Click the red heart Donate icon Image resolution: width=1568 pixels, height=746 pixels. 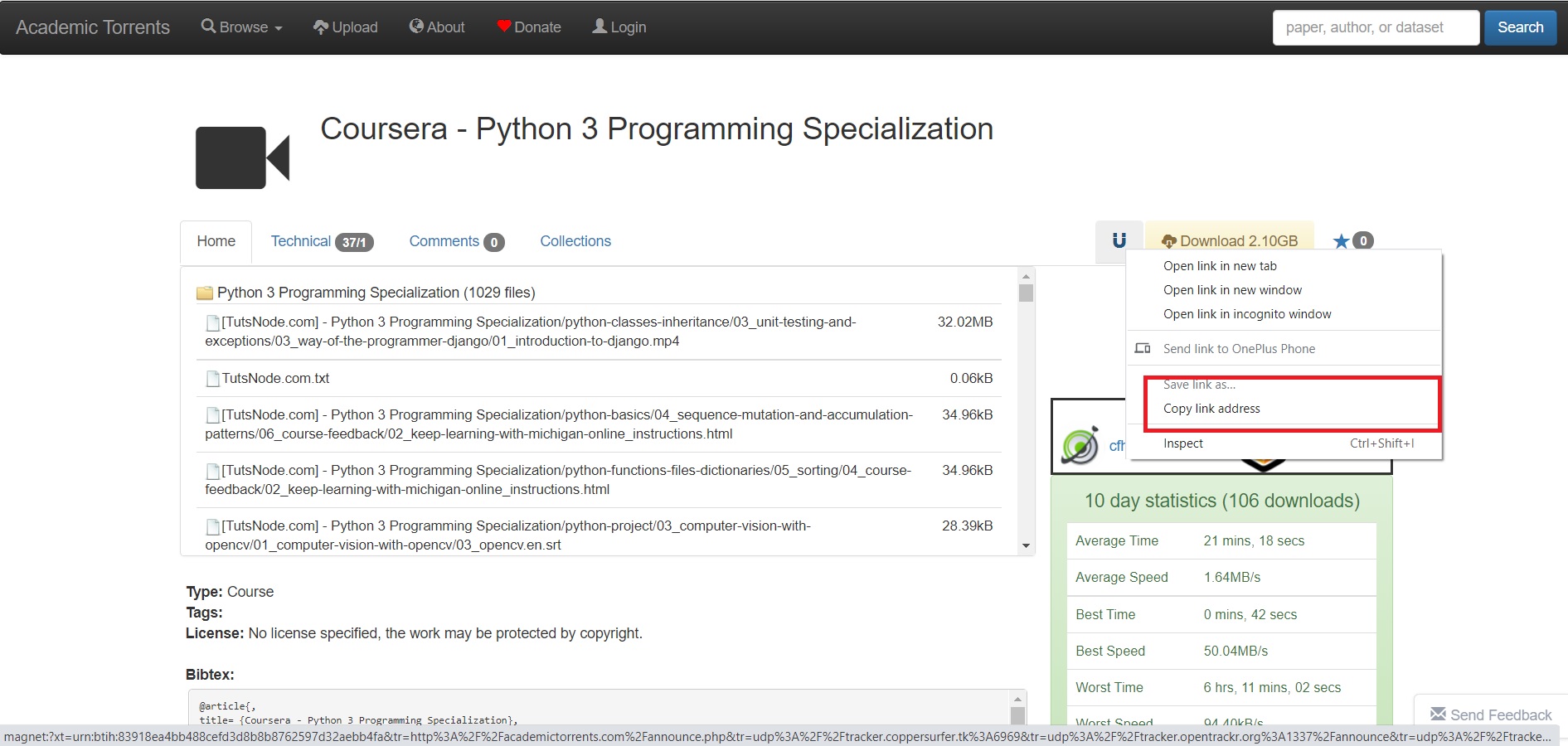tap(503, 27)
